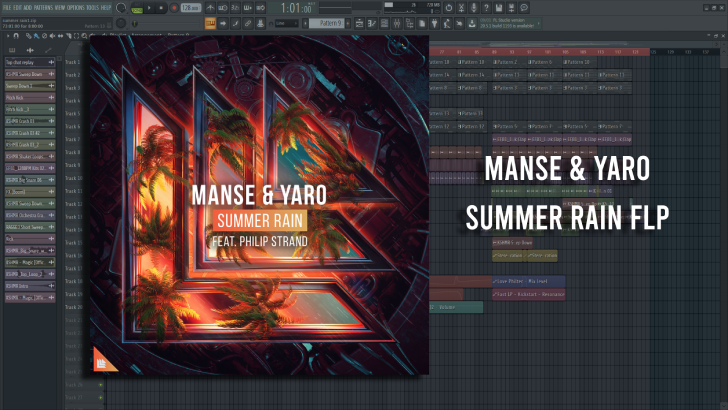The image size is (728, 410).
Task: Click the close all windows icon
Action: [460, 23]
